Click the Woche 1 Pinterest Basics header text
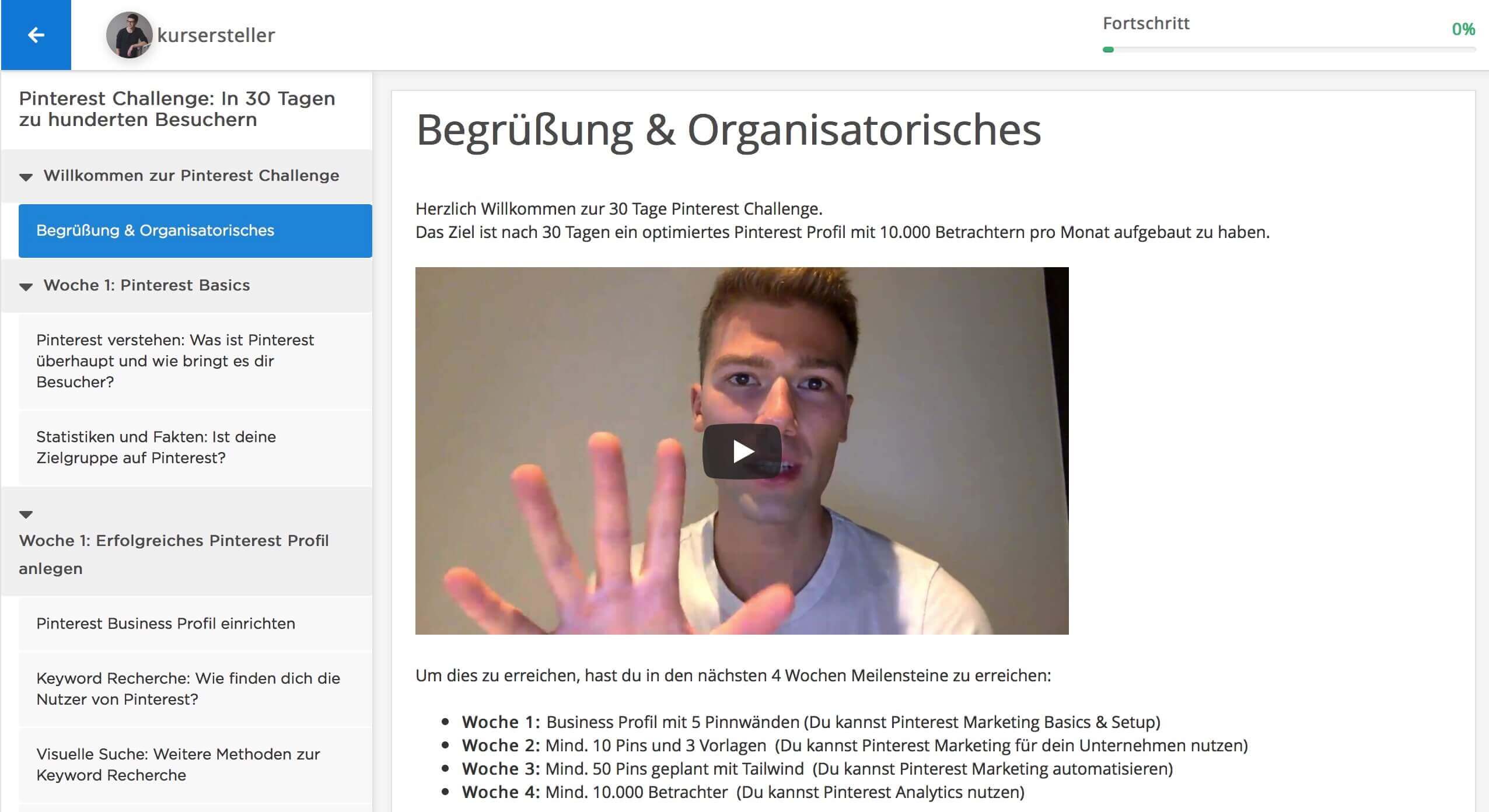The width and height of the screenshot is (1489, 812). [146, 285]
